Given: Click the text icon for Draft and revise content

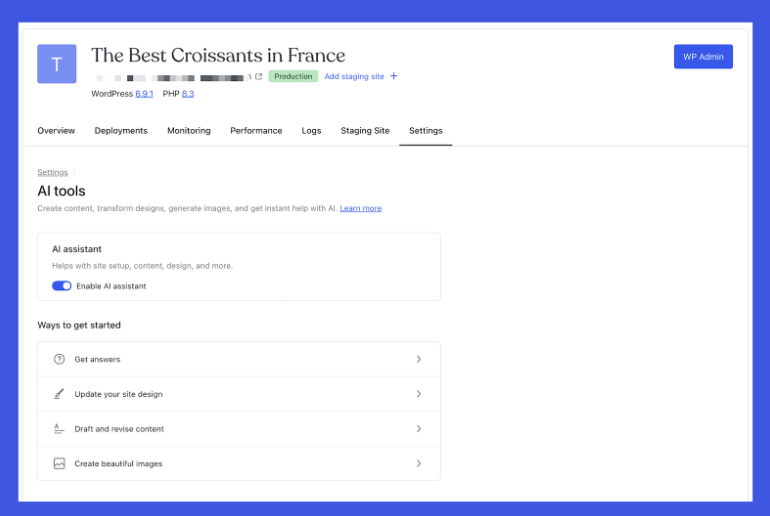Looking at the screenshot, I should coord(59,429).
